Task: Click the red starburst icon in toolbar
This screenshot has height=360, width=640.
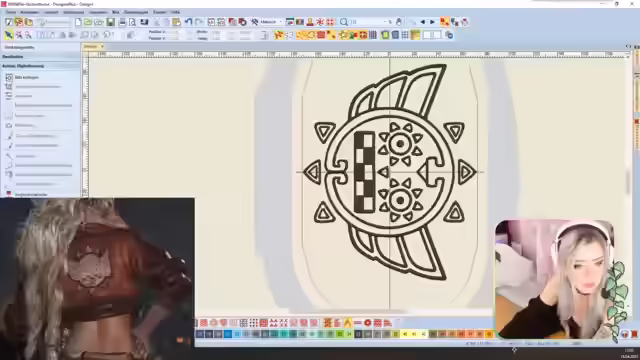Action: (320, 22)
